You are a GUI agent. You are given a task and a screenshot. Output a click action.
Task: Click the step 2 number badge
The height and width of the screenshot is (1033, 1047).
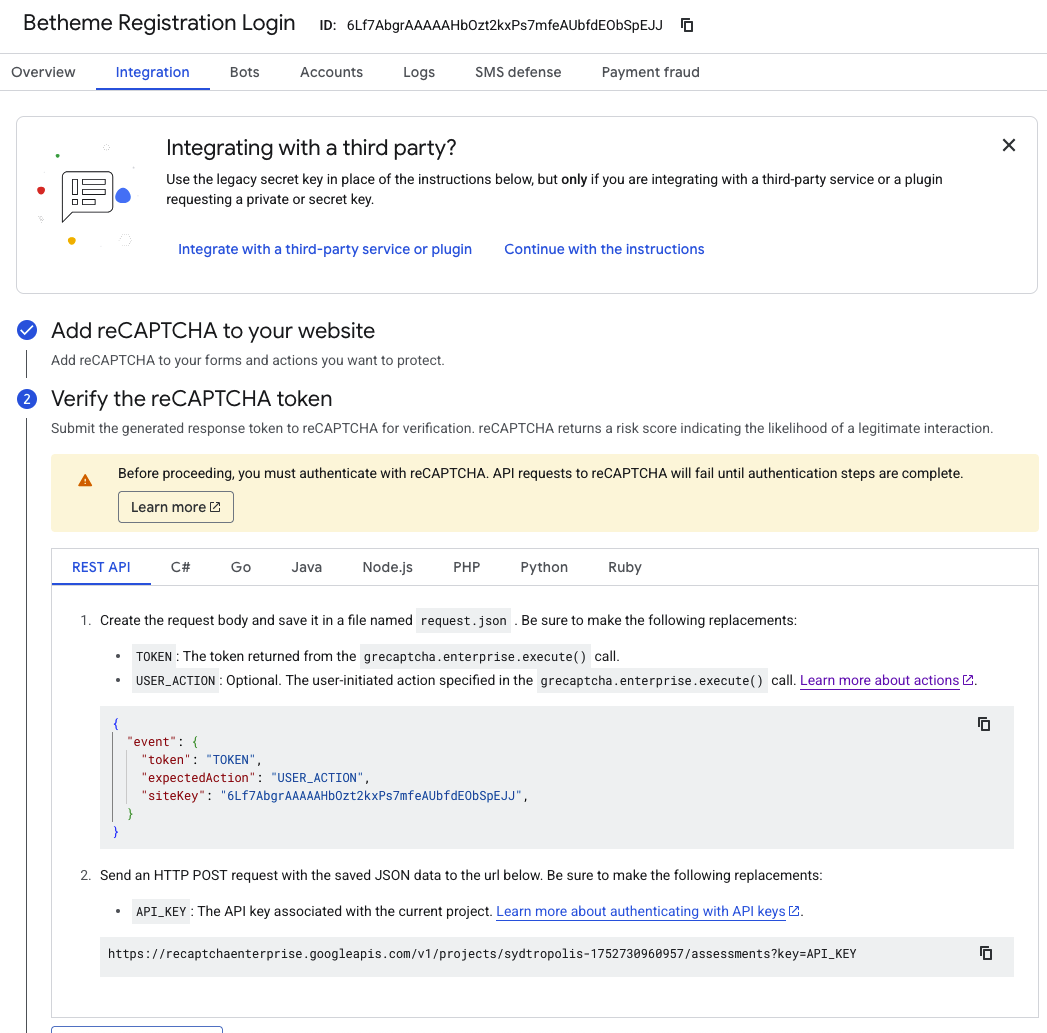(x=27, y=399)
